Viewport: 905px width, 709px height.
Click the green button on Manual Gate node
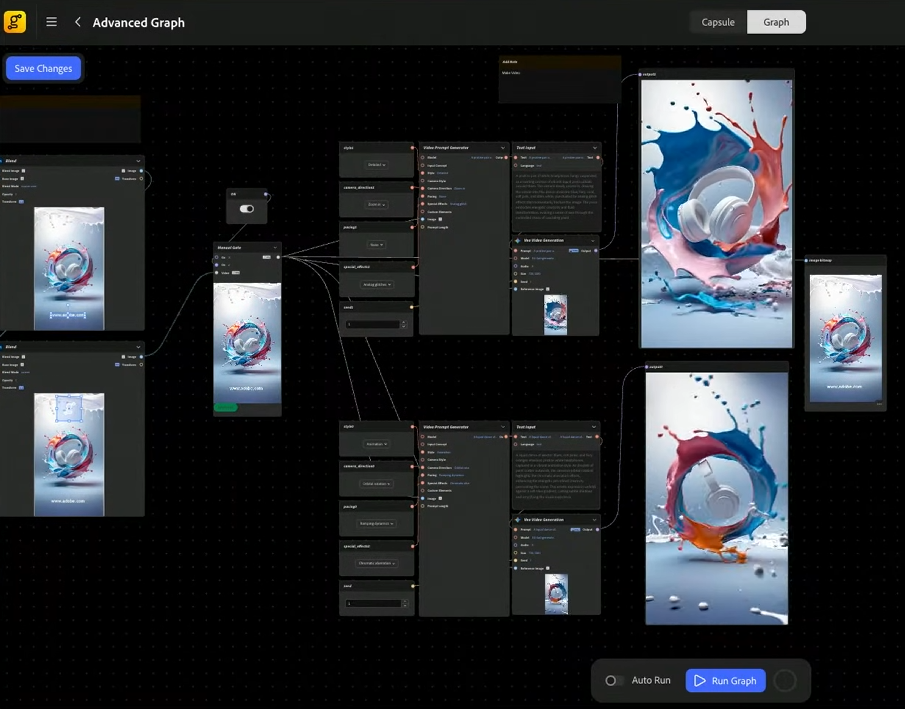[225, 407]
